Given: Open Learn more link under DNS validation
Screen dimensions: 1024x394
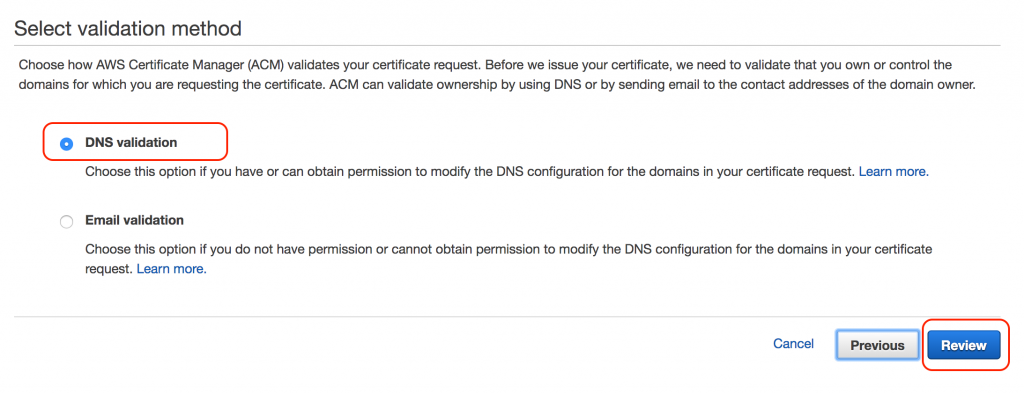Looking at the screenshot, I should pos(893,172).
